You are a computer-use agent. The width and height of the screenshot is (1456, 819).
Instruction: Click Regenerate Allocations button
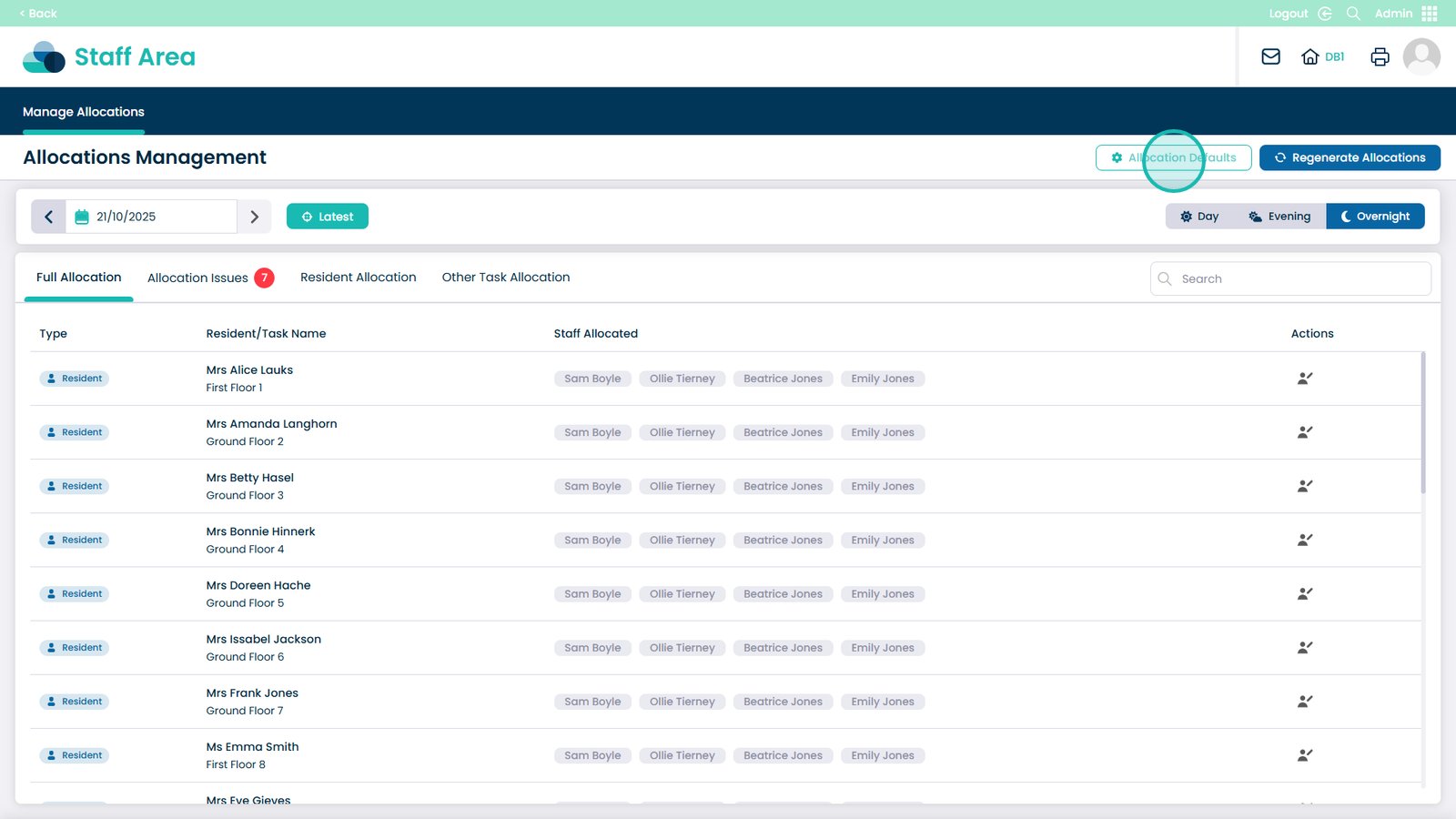pos(1349,157)
